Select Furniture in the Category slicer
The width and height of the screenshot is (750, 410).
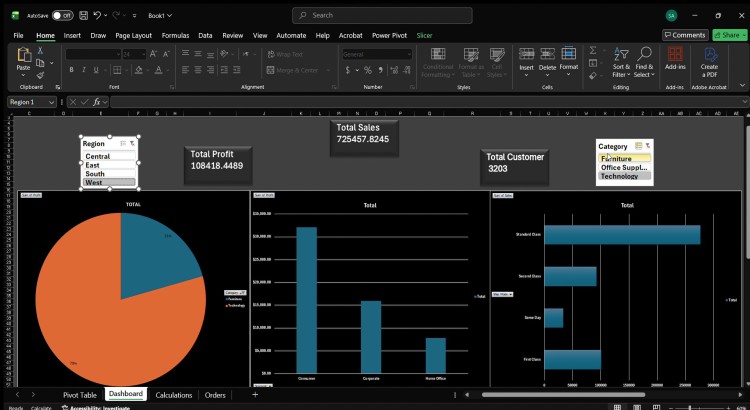tap(624, 158)
